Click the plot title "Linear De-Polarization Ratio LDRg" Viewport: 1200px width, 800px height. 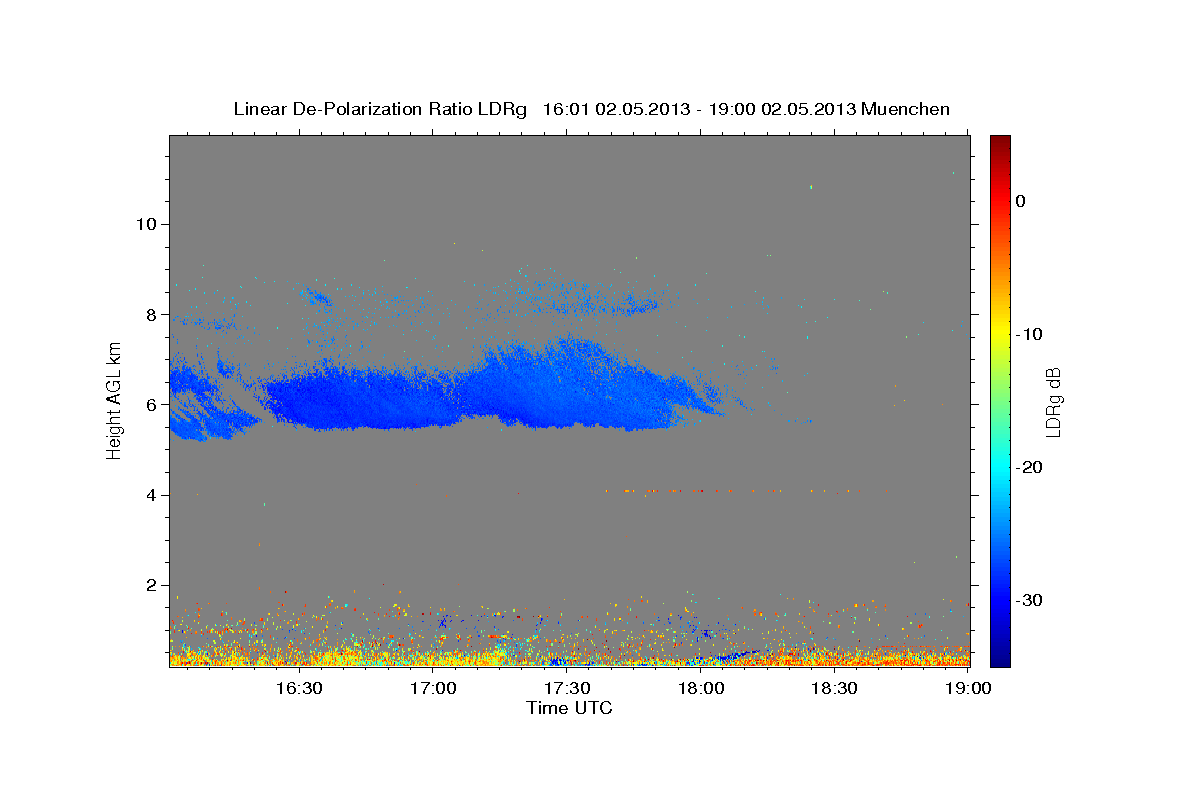(379, 109)
